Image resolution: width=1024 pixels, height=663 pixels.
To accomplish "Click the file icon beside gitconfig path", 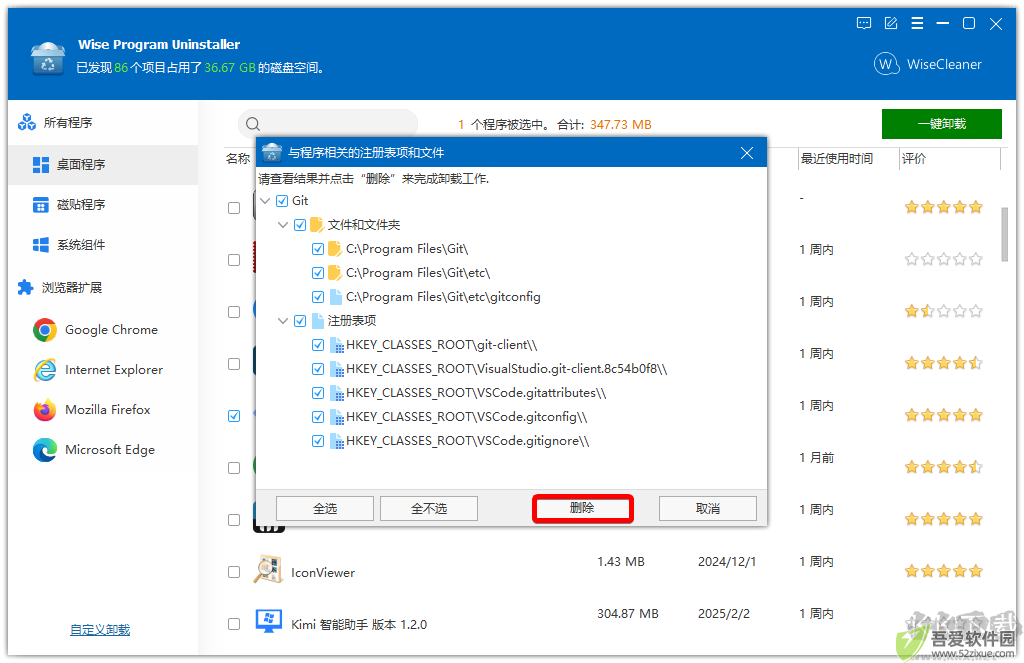I will (336, 297).
